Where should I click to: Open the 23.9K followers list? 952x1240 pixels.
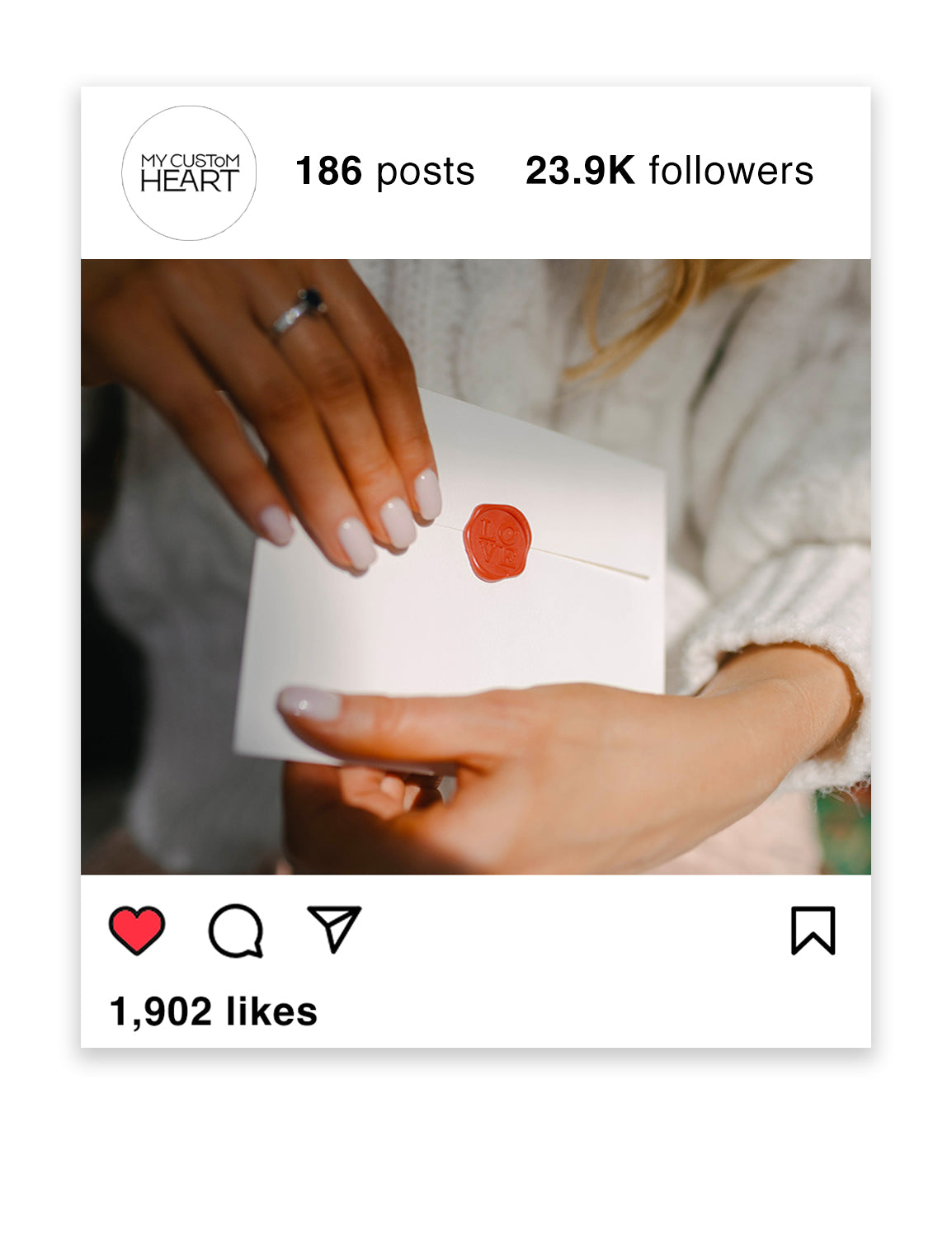coord(669,171)
